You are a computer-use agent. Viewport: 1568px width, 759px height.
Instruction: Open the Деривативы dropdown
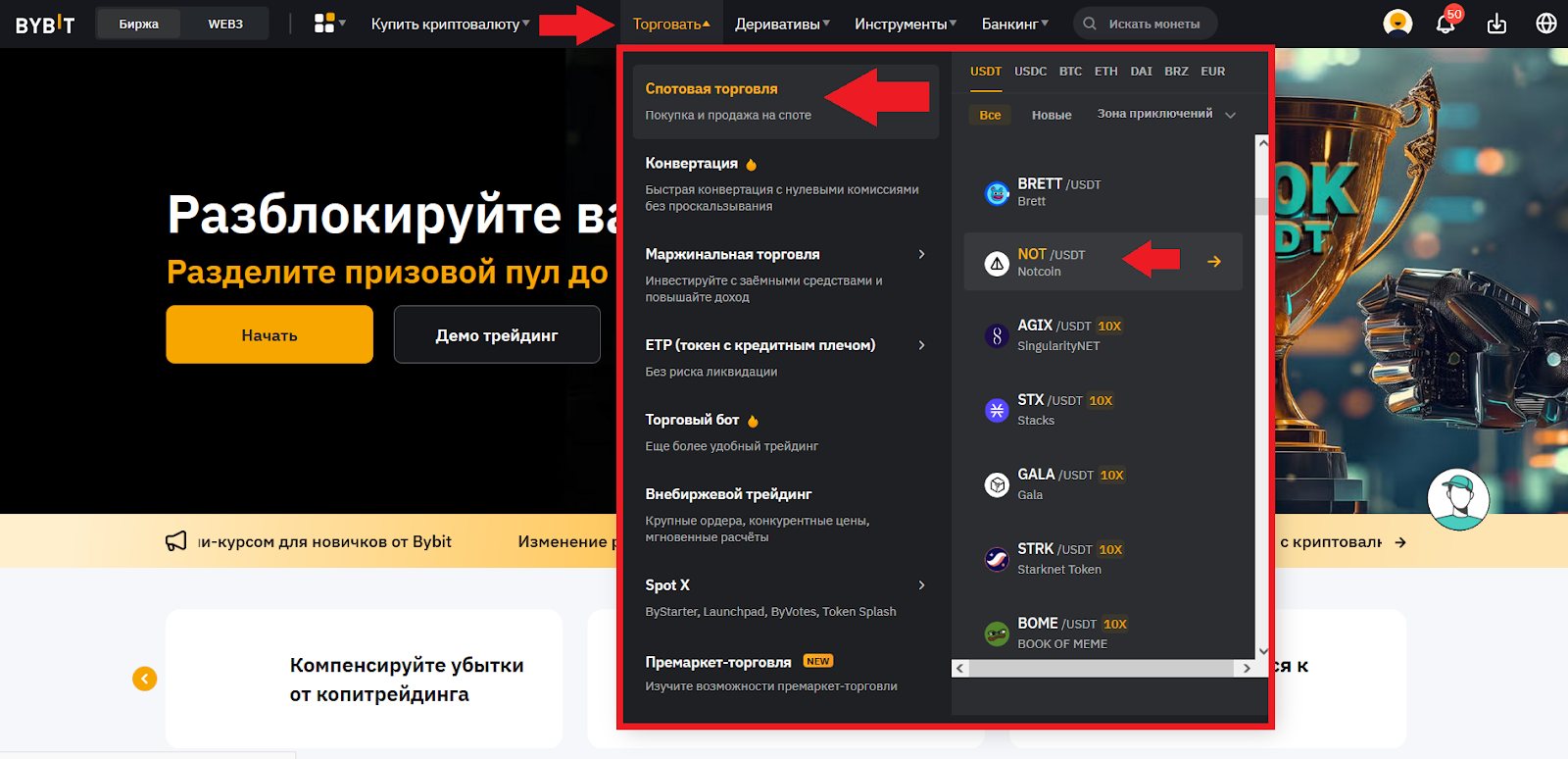point(782,24)
